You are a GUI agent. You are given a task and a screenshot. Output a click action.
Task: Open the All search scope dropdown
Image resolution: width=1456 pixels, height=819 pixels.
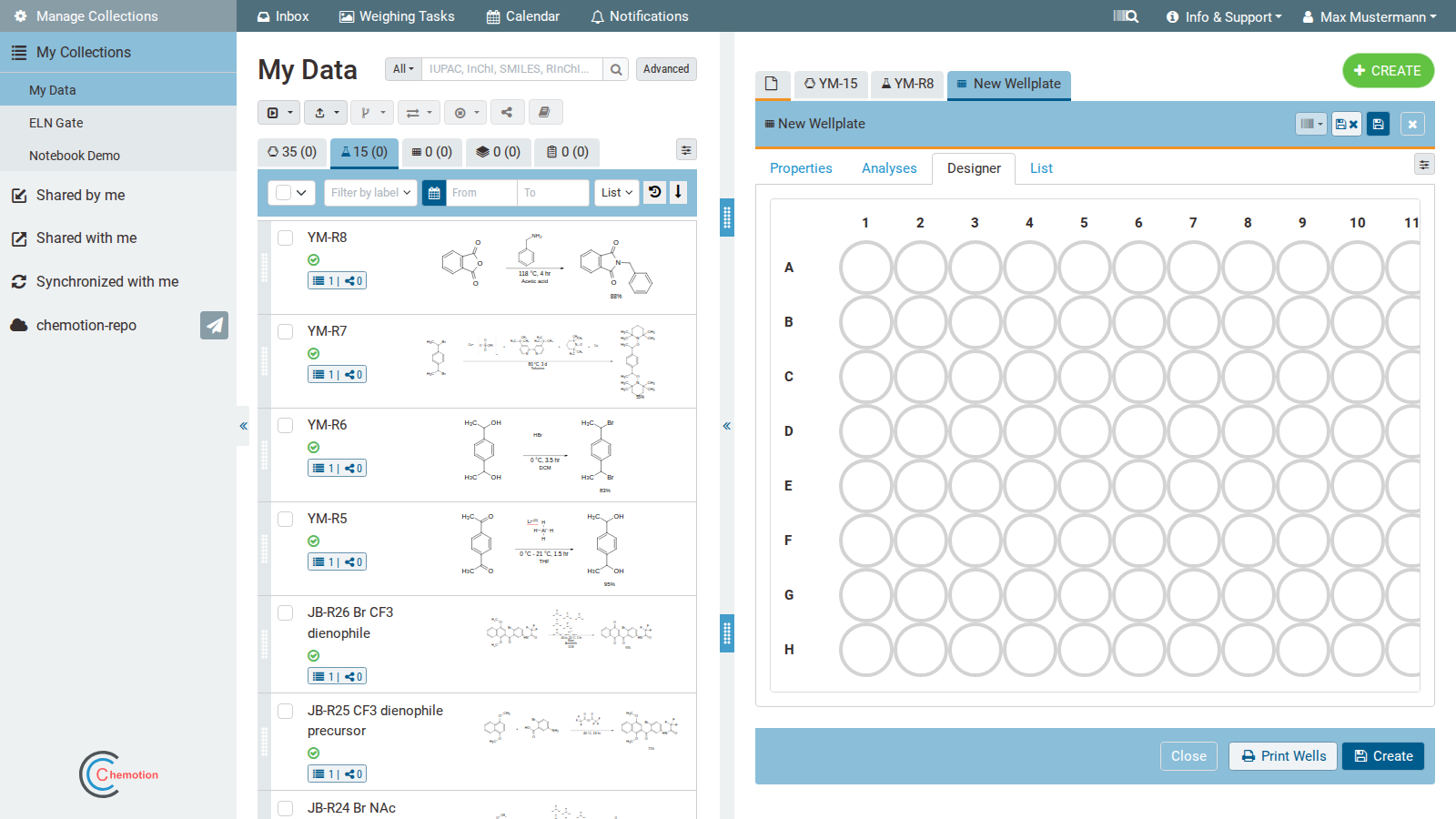click(403, 69)
